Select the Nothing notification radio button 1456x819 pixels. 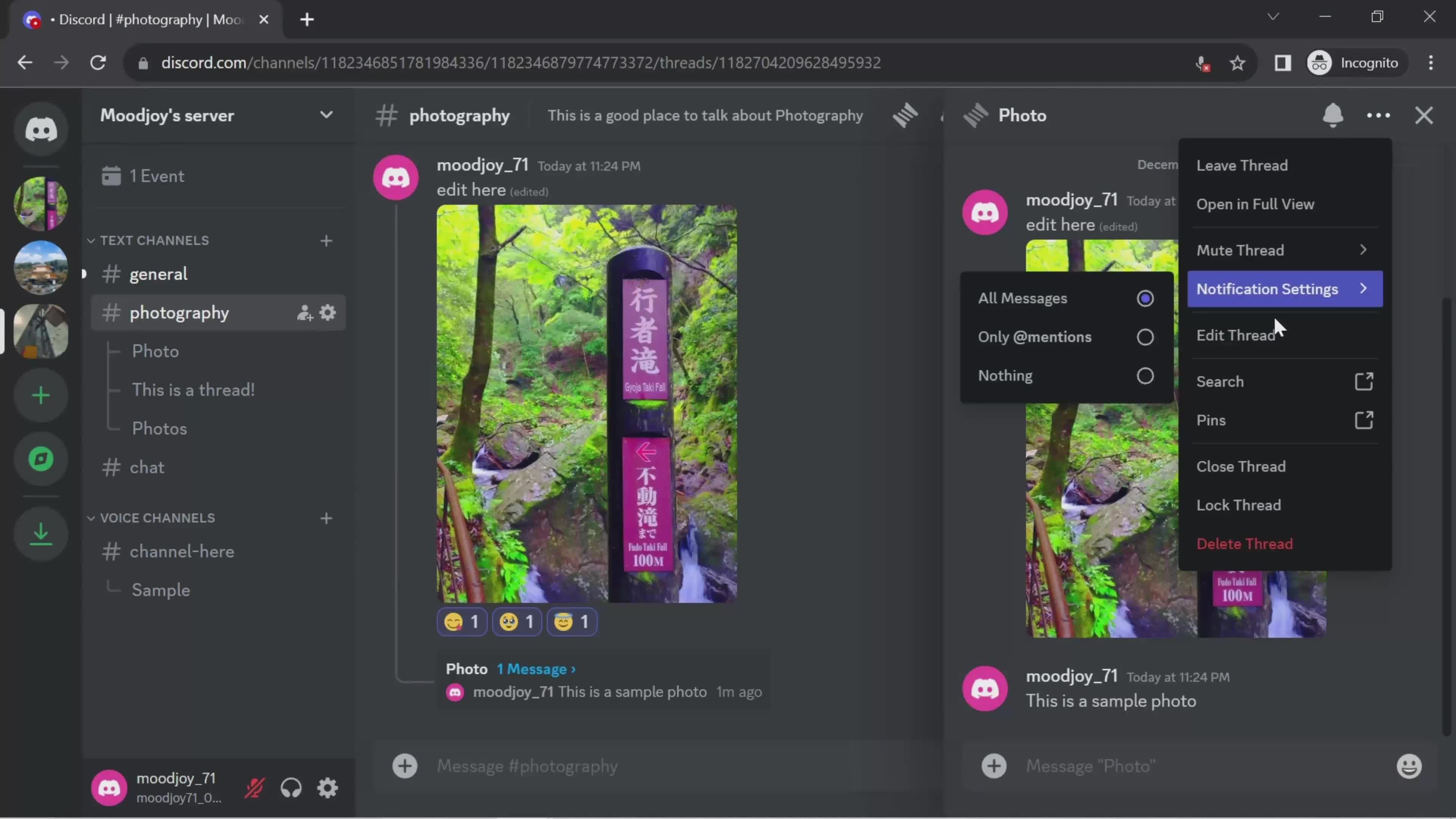point(1146,375)
